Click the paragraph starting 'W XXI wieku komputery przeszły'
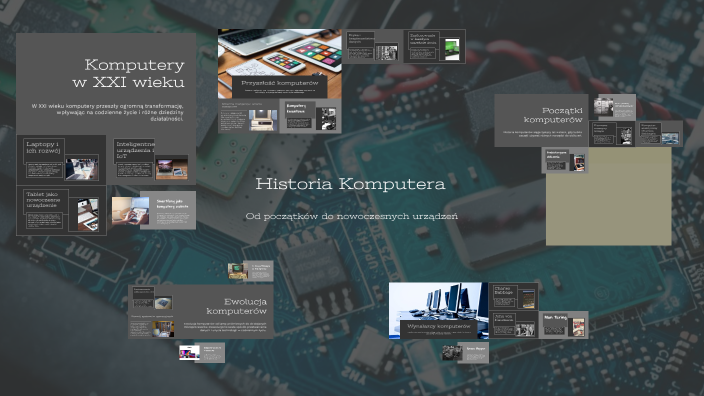This screenshot has height=396, width=704. click(107, 113)
